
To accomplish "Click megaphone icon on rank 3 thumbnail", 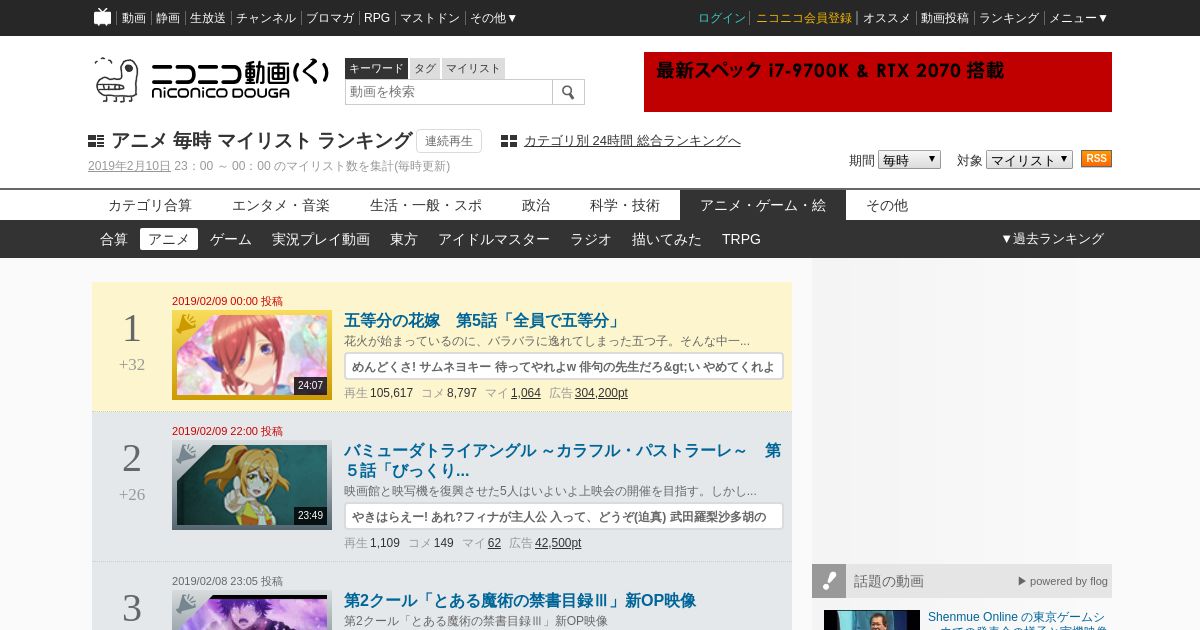I will point(186,603).
